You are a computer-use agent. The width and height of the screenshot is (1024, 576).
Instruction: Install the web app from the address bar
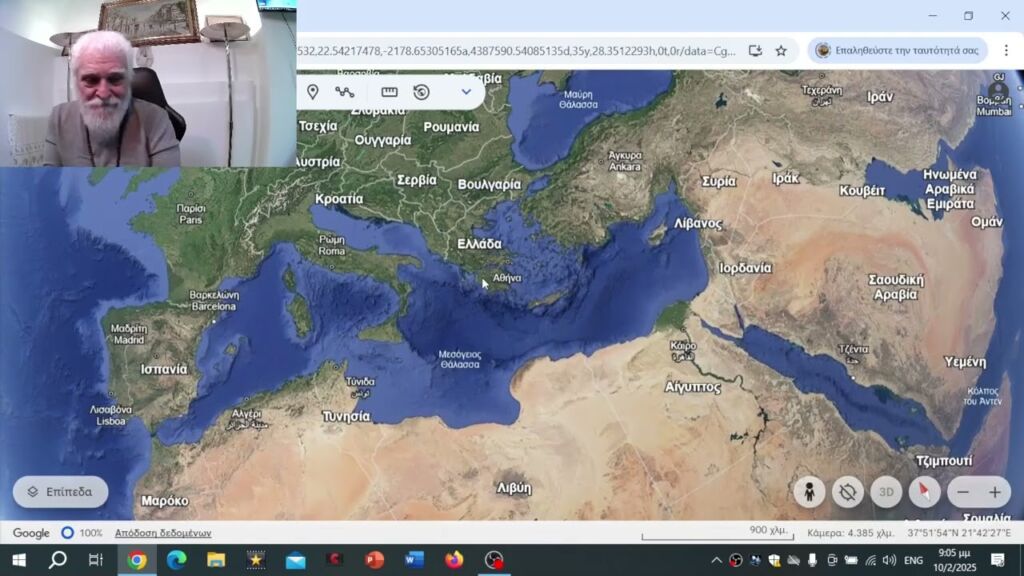tap(755, 50)
